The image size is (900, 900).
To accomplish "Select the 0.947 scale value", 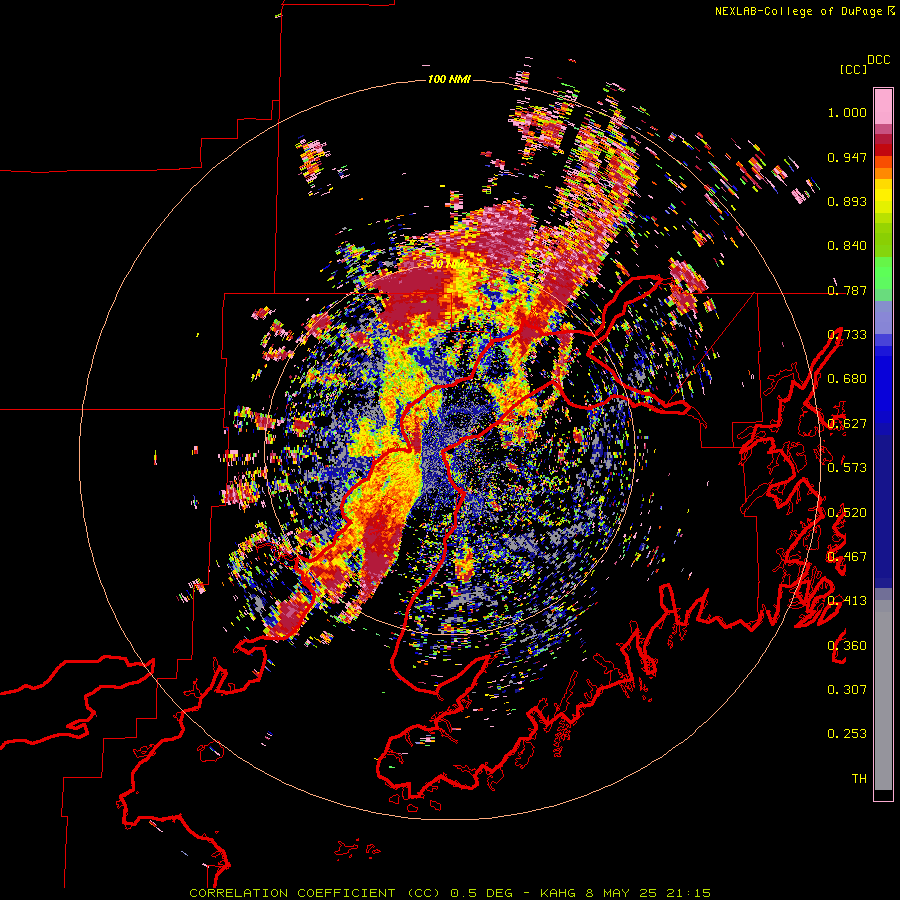I will 847,157.
